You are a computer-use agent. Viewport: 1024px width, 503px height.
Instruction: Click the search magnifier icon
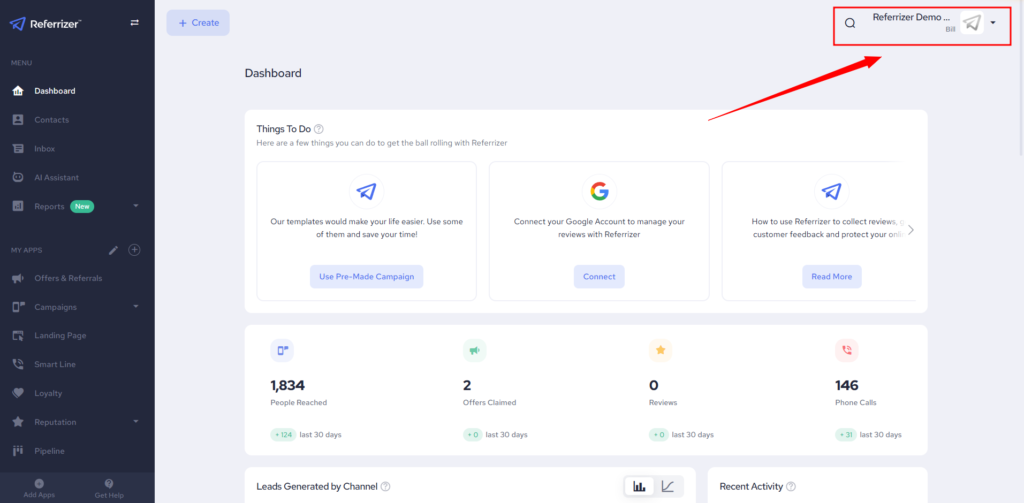coord(850,23)
